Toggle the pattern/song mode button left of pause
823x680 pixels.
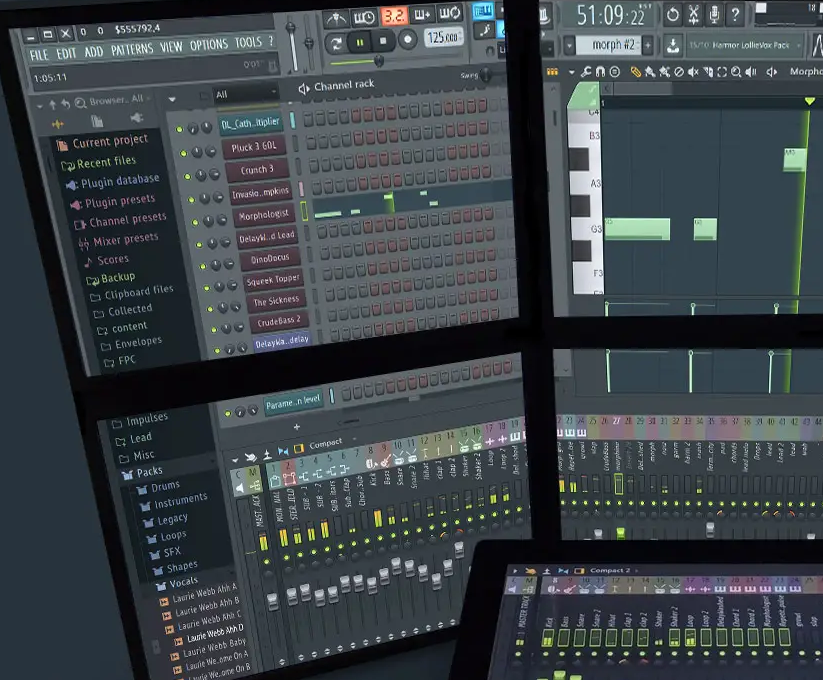336,44
